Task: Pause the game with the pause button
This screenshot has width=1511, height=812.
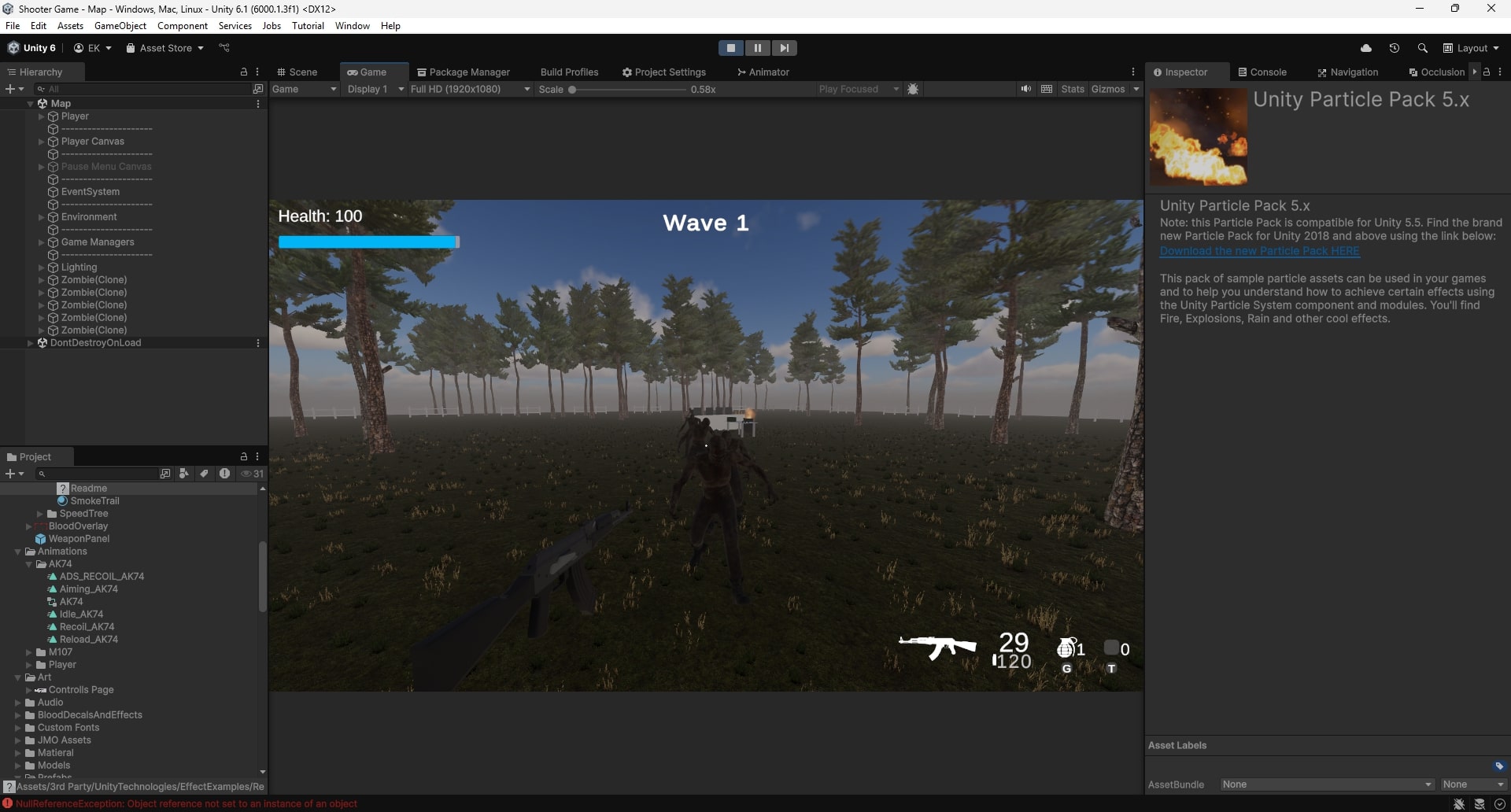Action: click(757, 48)
